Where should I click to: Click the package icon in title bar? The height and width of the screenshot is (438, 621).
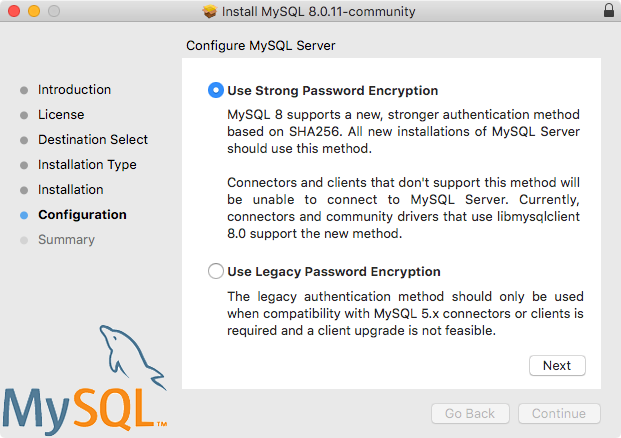click(x=209, y=11)
